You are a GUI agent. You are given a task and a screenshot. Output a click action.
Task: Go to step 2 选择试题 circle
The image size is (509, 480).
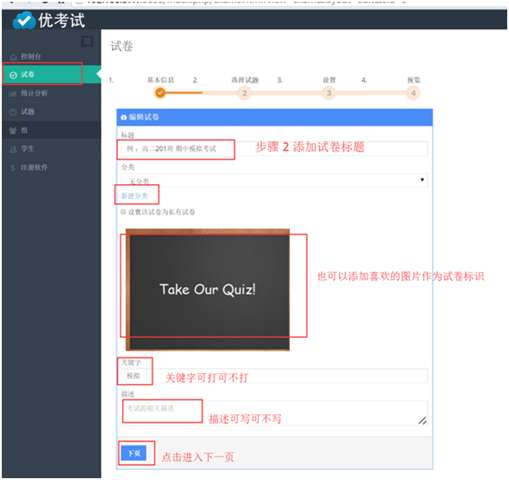[x=244, y=93]
